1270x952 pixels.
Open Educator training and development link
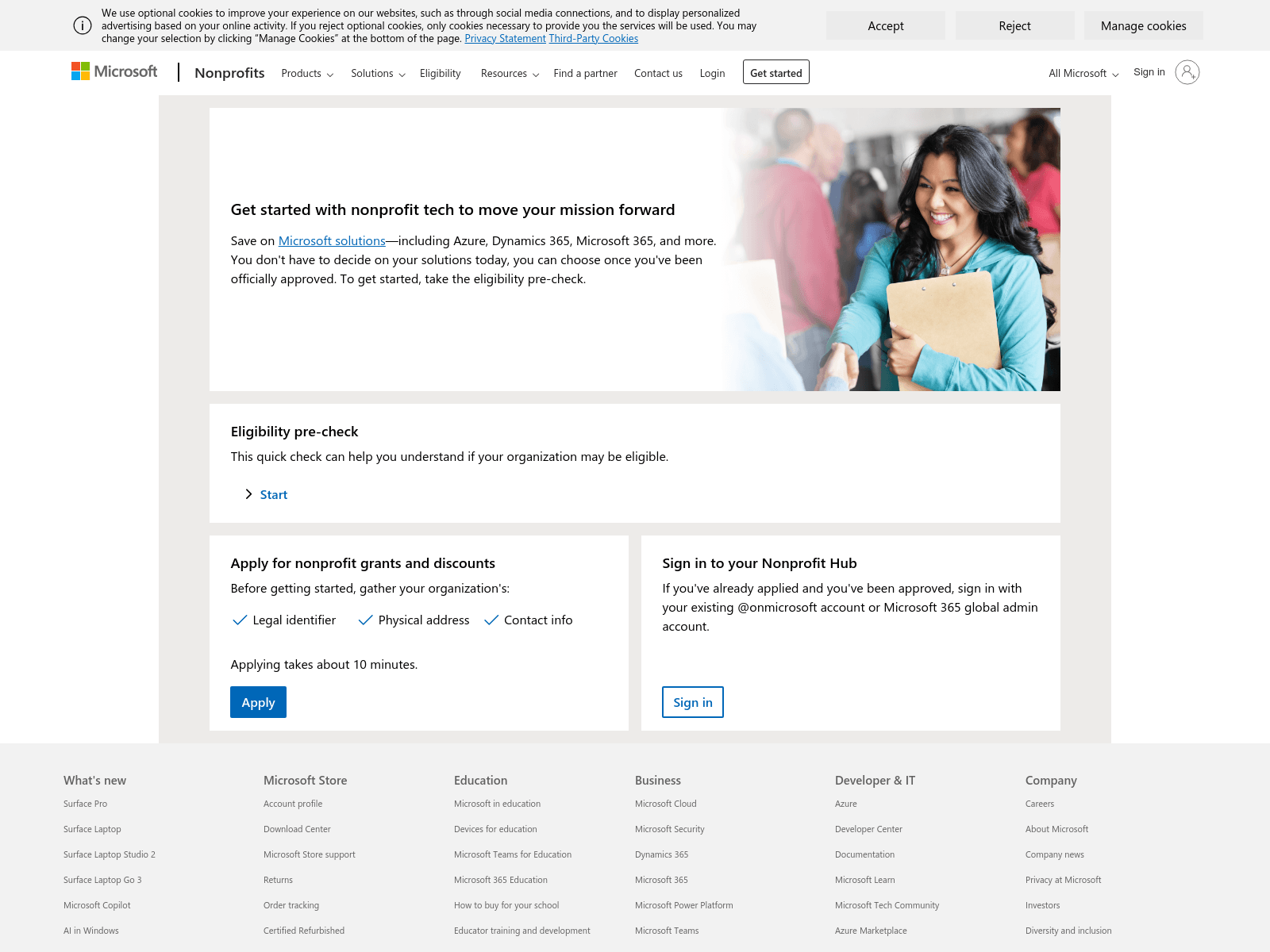(x=522, y=931)
